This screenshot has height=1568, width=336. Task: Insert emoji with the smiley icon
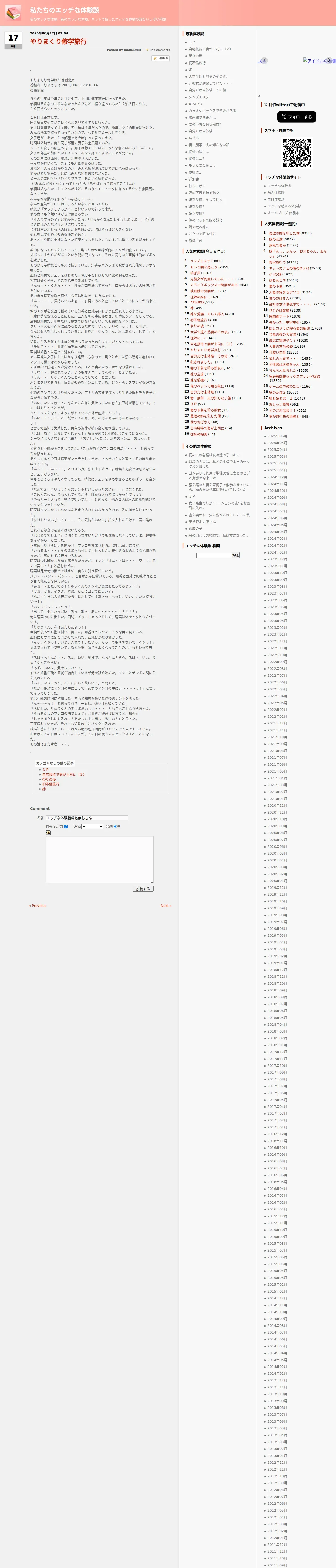(48, 832)
